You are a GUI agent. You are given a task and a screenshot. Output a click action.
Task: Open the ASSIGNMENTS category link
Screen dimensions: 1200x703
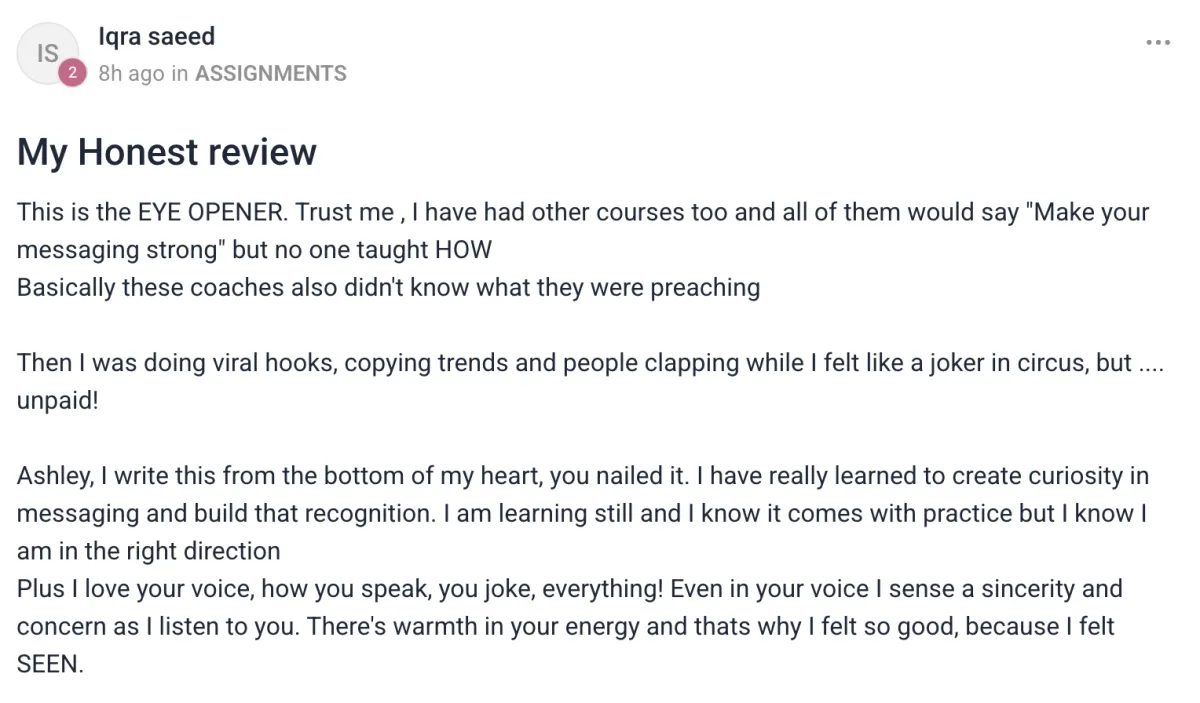(x=271, y=74)
